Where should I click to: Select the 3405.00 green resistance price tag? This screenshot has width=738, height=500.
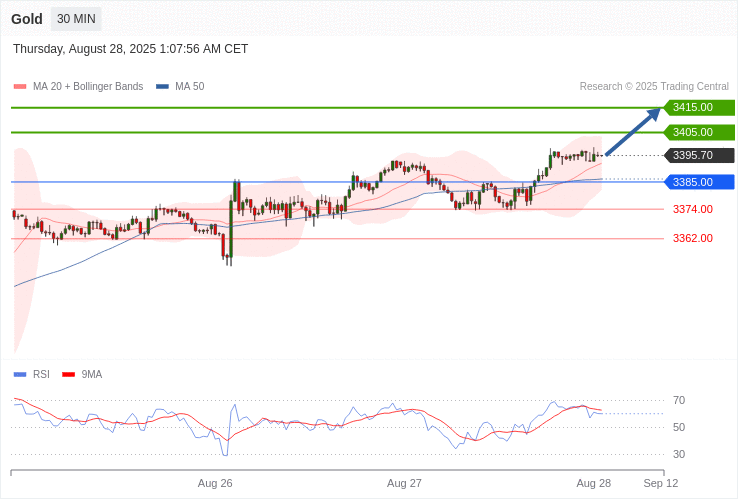tap(698, 132)
